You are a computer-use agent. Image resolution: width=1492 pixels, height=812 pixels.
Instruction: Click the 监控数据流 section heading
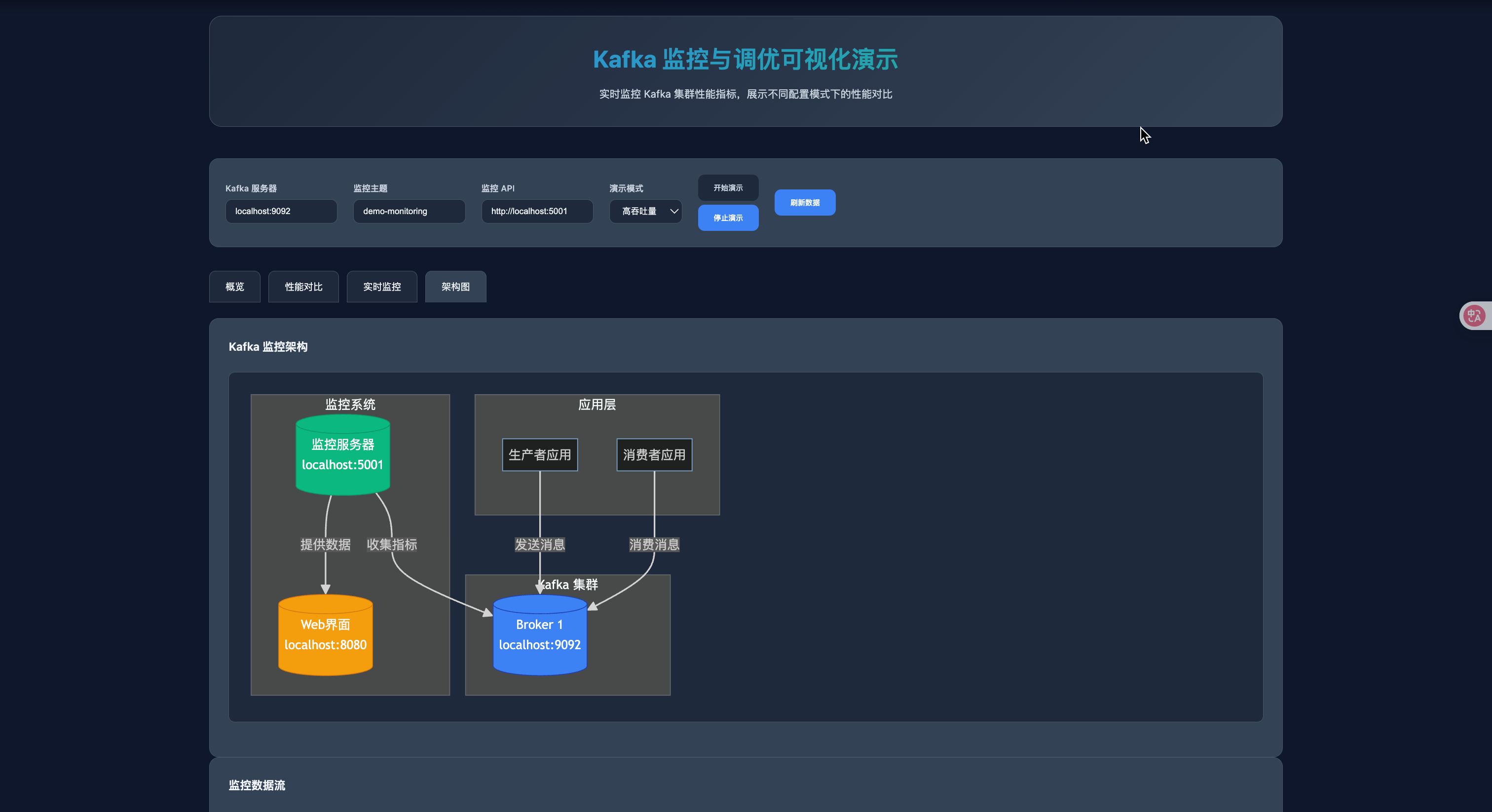(x=257, y=785)
